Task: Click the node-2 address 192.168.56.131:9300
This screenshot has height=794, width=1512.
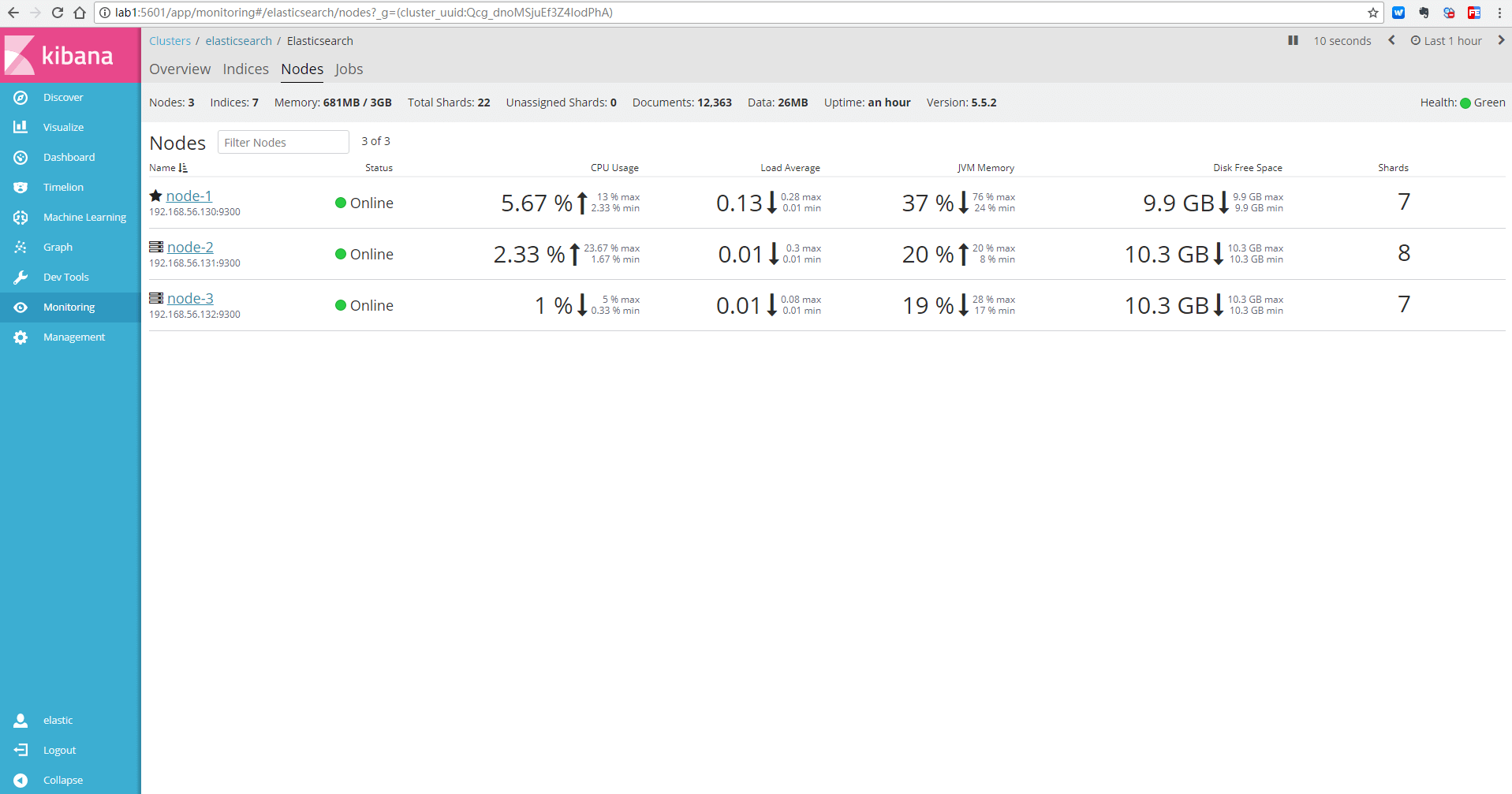Action: point(195,263)
